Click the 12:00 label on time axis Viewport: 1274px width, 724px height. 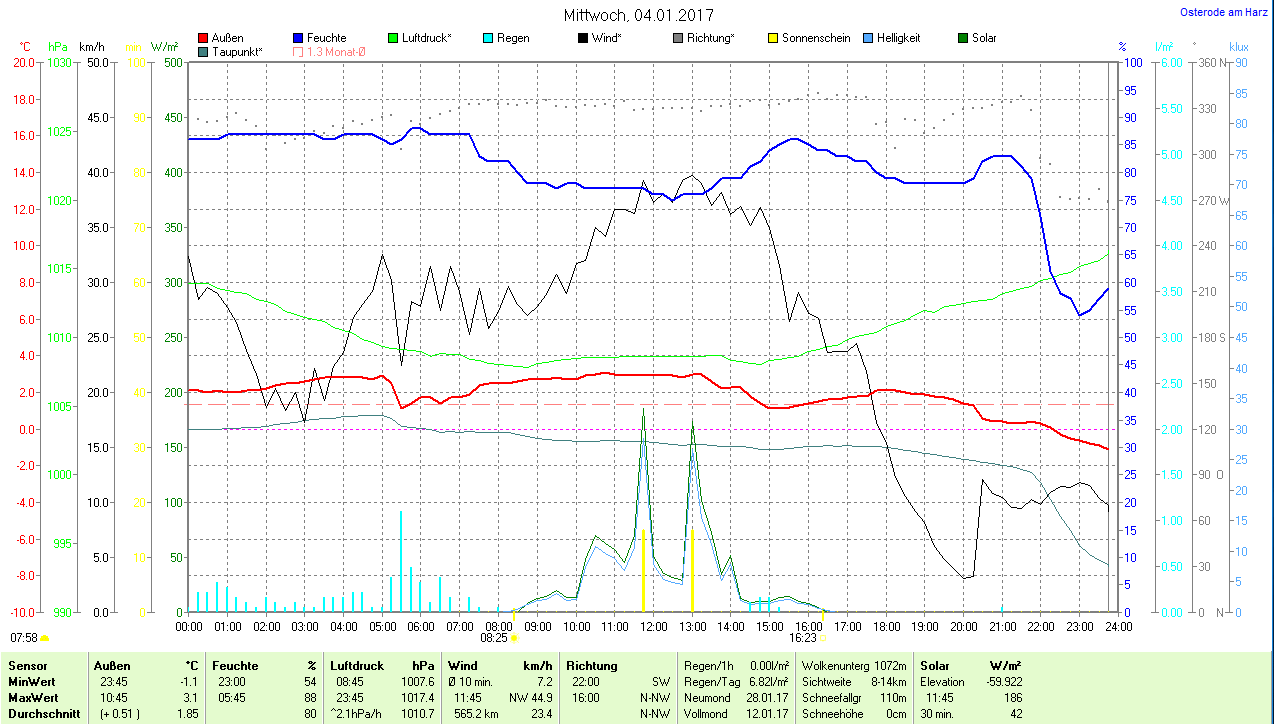click(653, 626)
